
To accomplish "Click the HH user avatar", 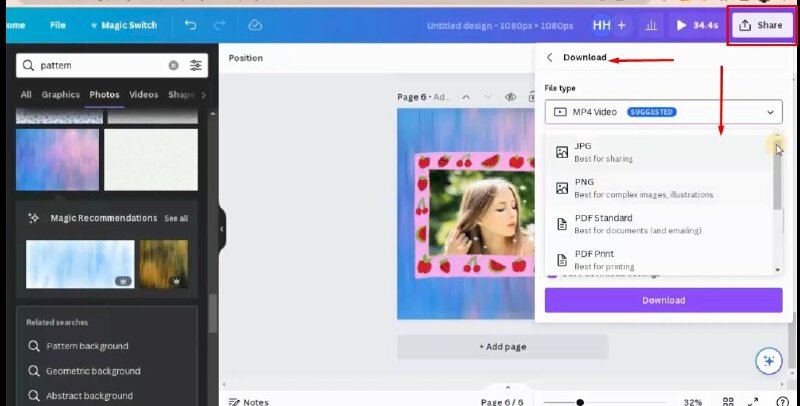I will point(602,25).
